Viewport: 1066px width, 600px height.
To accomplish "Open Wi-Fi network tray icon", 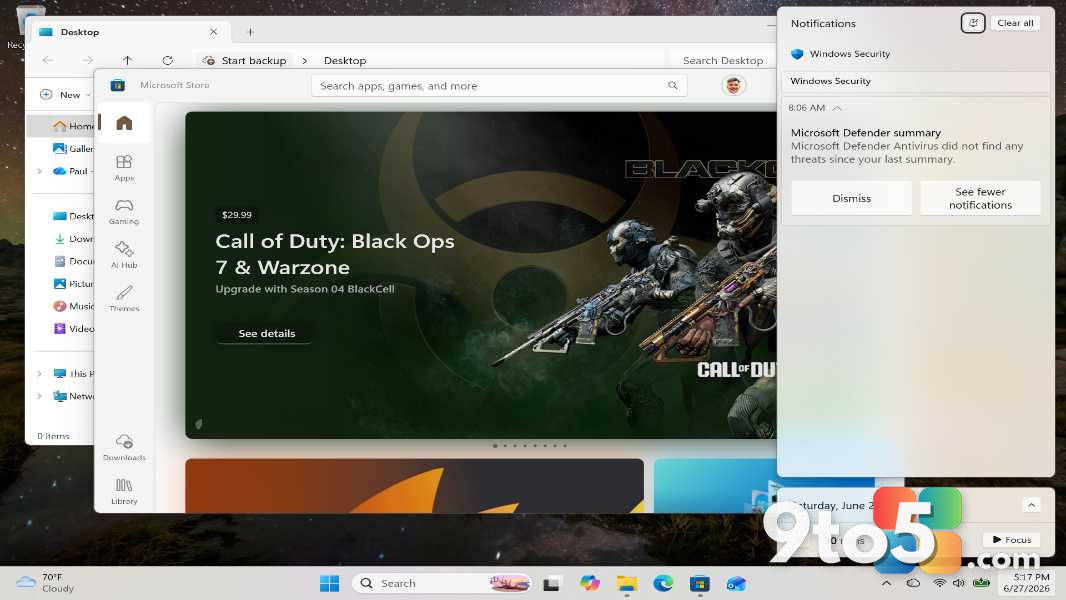I will 940,583.
